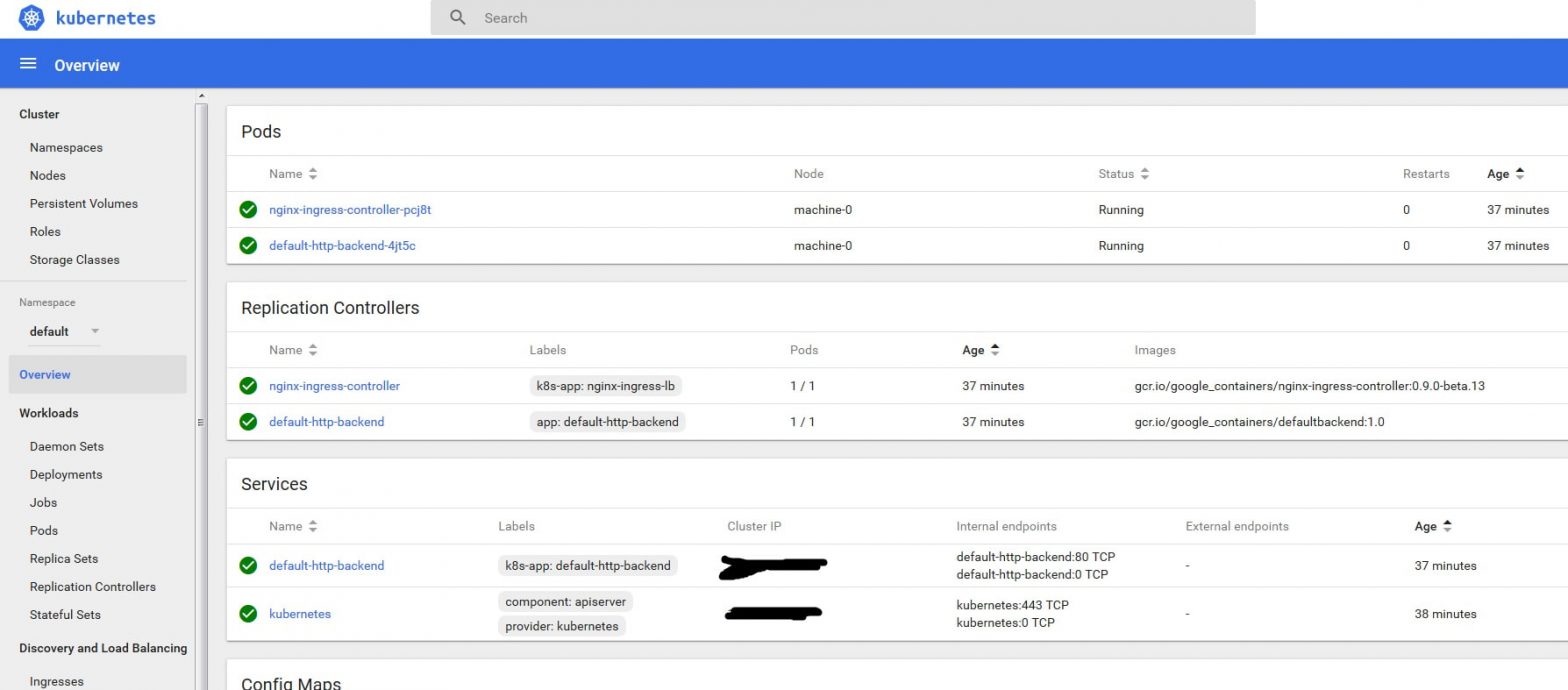Image resolution: width=1568 pixels, height=690 pixels.
Task: Click status icon for default-http-backend replication controller
Action: [x=248, y=422]
